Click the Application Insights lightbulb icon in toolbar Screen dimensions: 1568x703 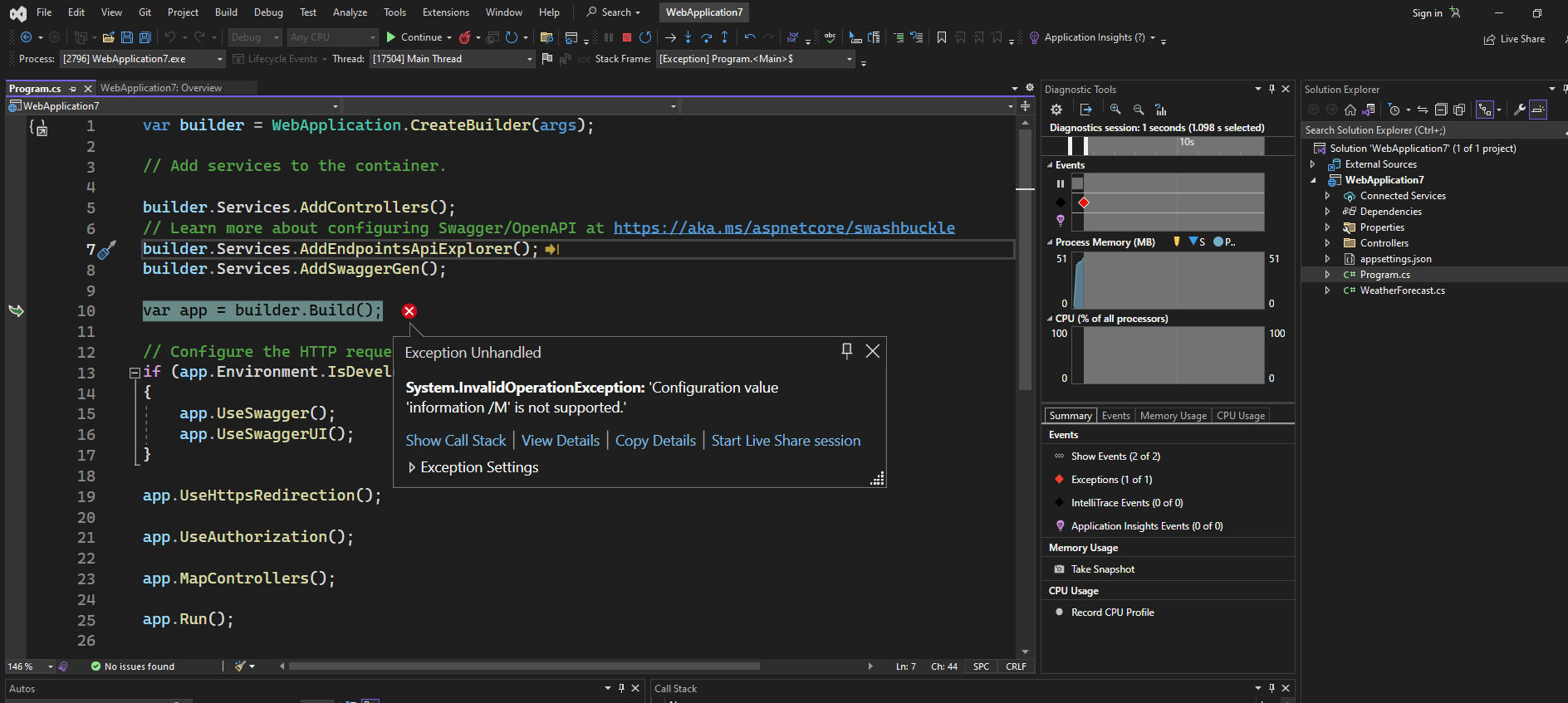click(1034, 37)
